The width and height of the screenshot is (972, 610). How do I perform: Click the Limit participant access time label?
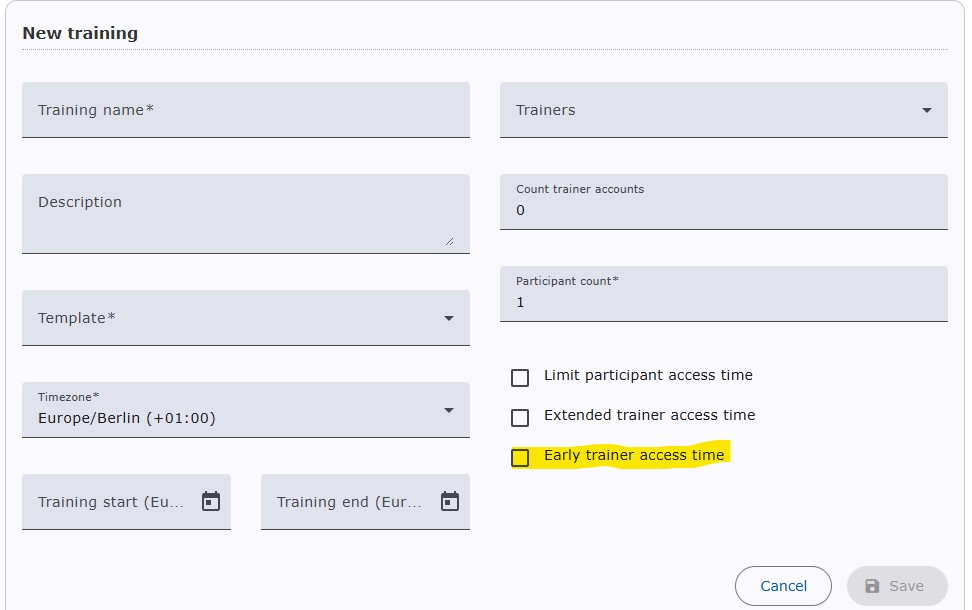click(x=648, y=375)
